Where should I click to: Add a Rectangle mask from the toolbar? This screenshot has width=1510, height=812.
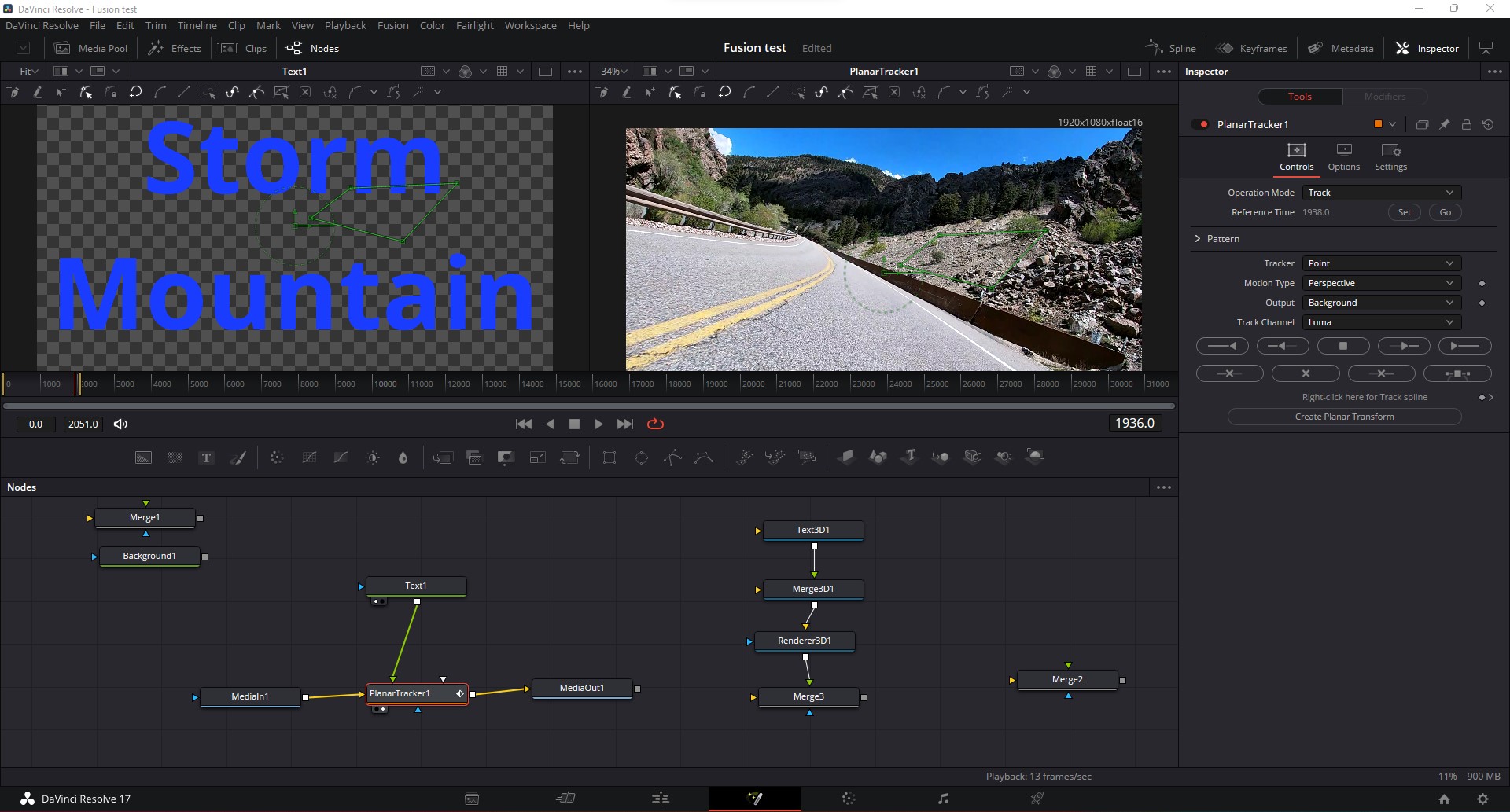point(610,457)
